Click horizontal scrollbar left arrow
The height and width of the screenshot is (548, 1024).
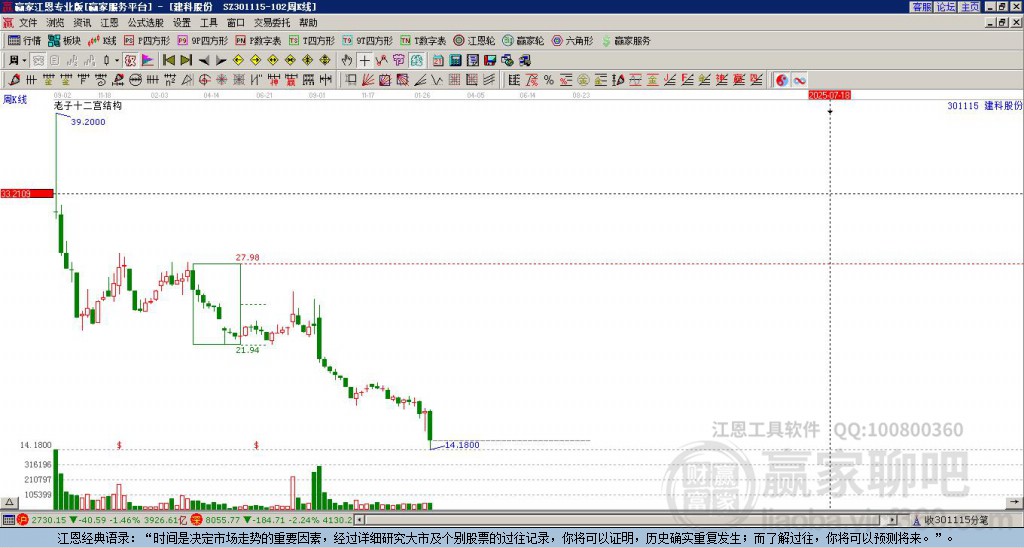click(359, 520)
